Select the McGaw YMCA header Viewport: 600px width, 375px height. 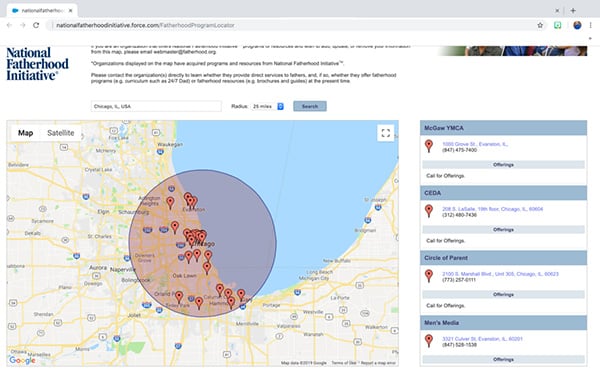(504, 128)
